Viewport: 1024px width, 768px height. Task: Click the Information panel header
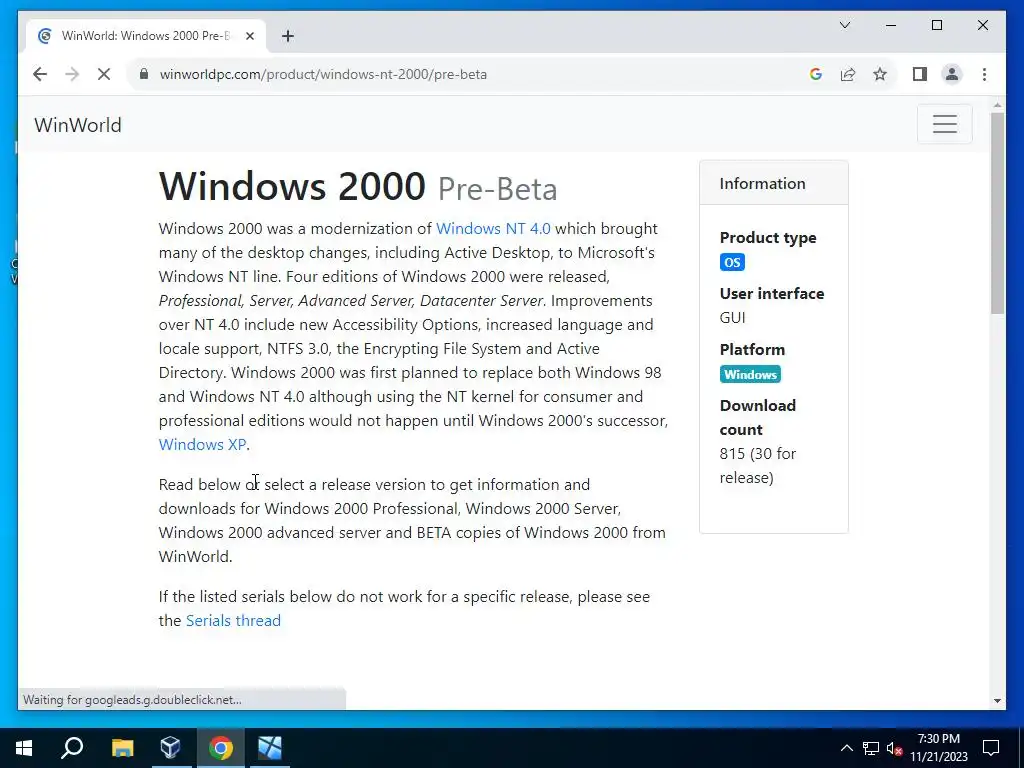(774, 184)
